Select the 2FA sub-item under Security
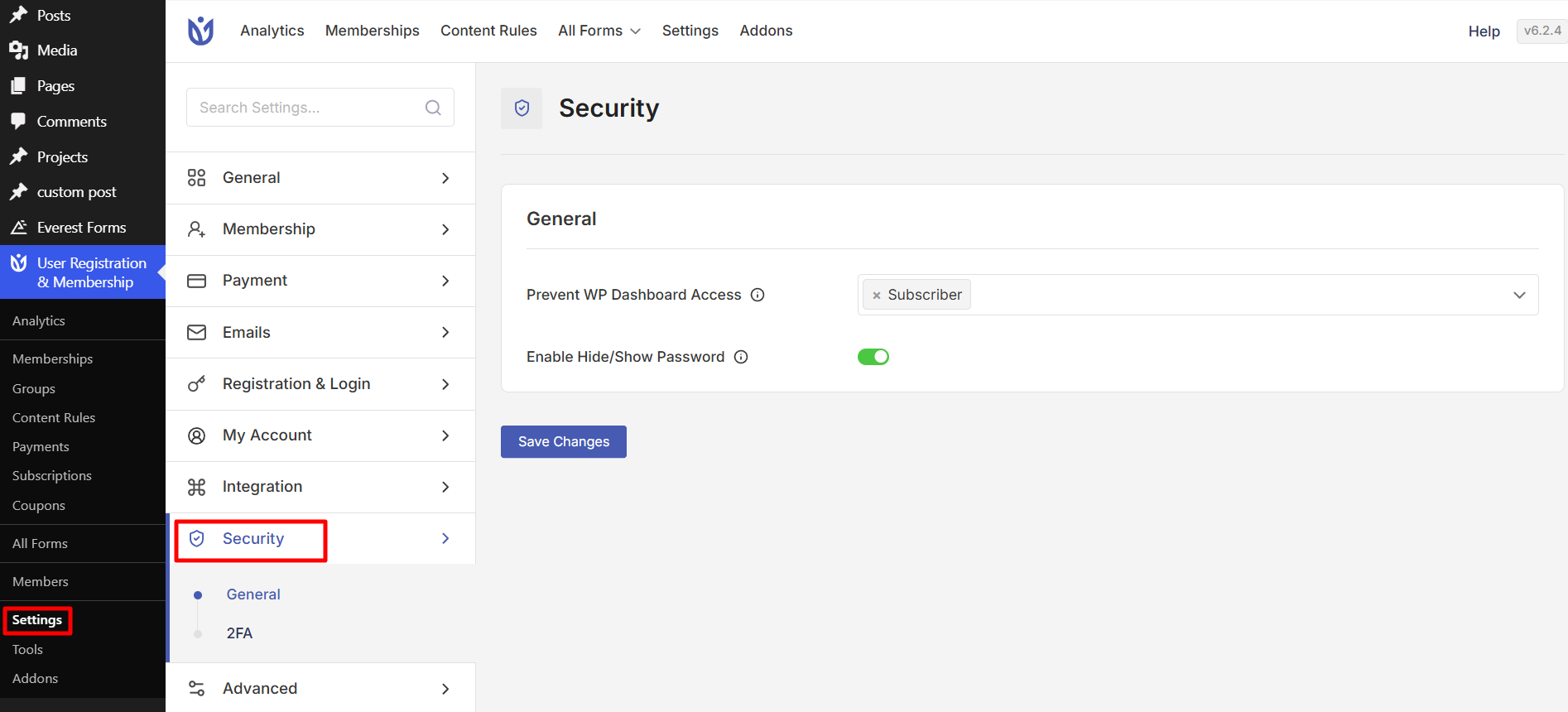 coord(239,633)
